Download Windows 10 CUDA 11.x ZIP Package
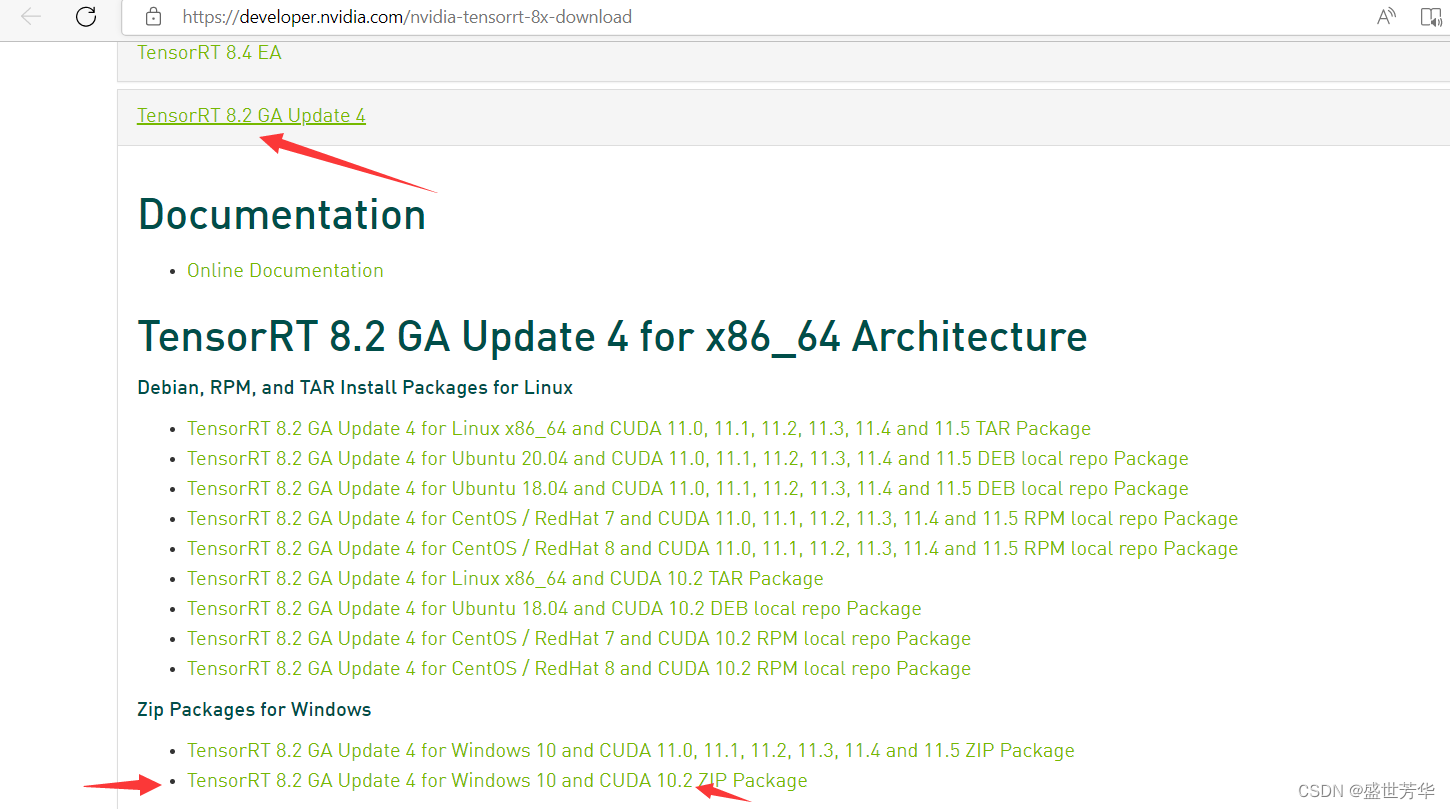The height and width of the screenshot is (809, 1450). 631,750
